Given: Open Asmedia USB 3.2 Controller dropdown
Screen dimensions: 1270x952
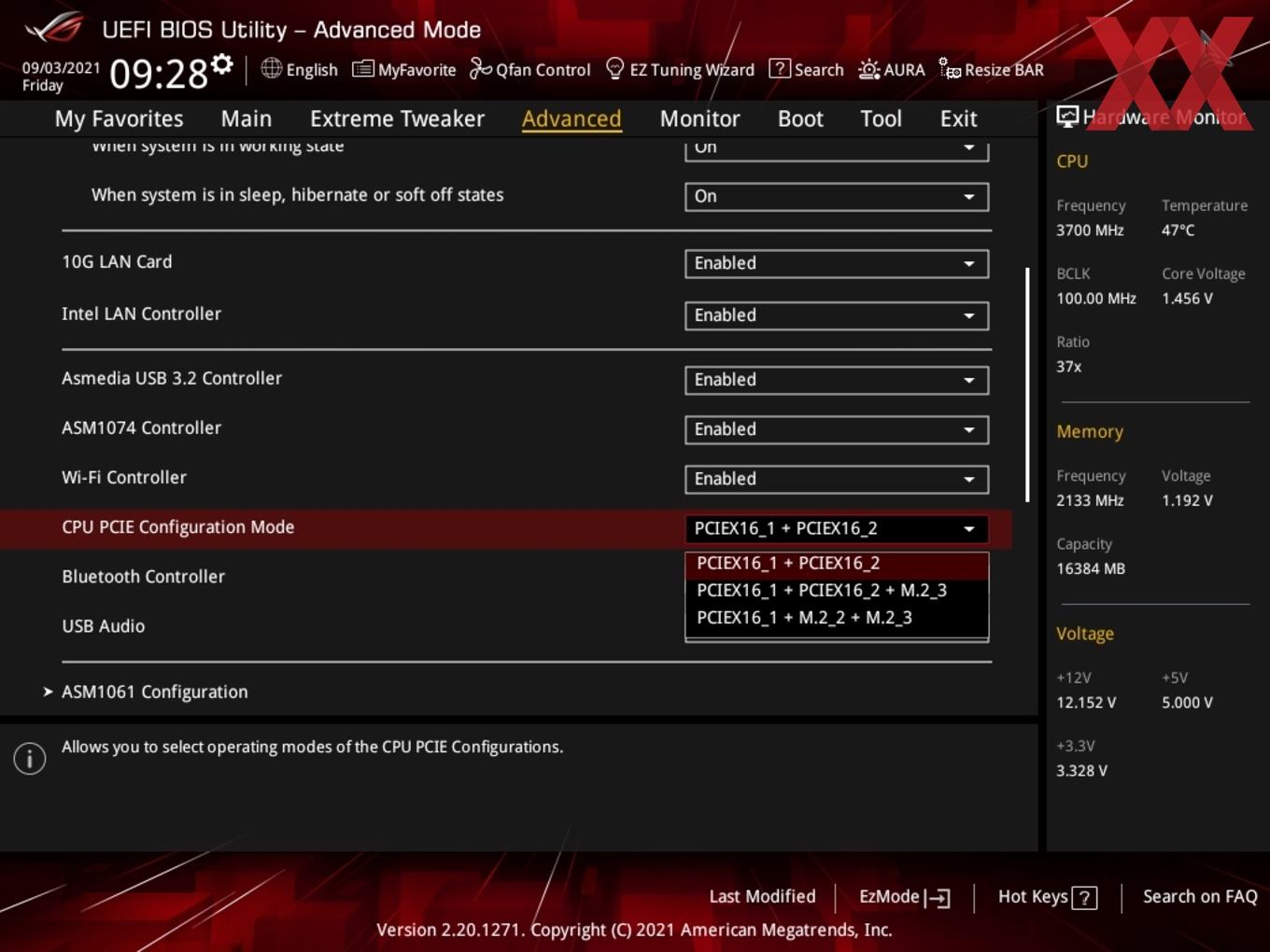Looking at the screenshot, I should point(837,380).
